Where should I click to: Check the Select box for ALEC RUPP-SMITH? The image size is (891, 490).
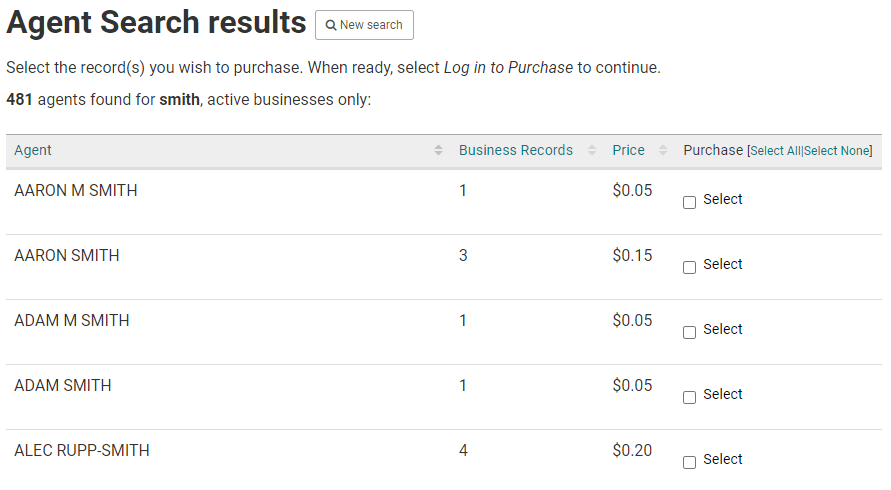(x=689, y=462)
